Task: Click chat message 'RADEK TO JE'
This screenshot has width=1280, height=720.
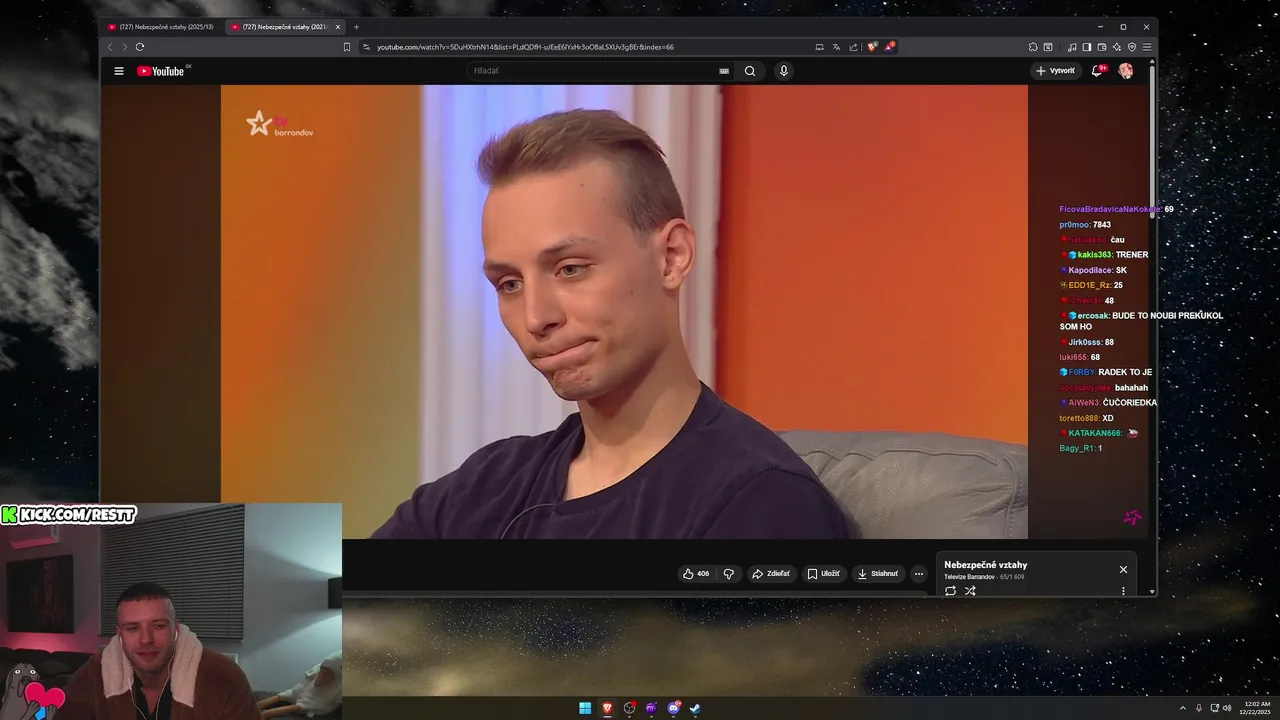Action: pyautogui.click(x=1125, y=372)
